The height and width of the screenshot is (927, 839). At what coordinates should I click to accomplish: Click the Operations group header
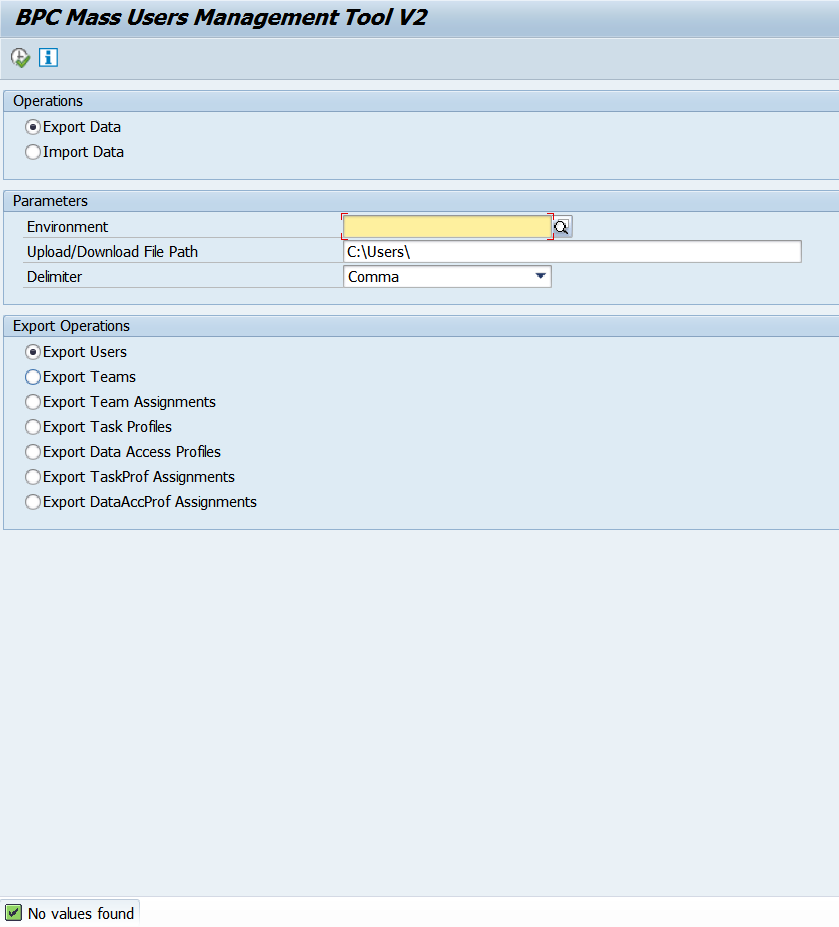click(x=48, y=101)
